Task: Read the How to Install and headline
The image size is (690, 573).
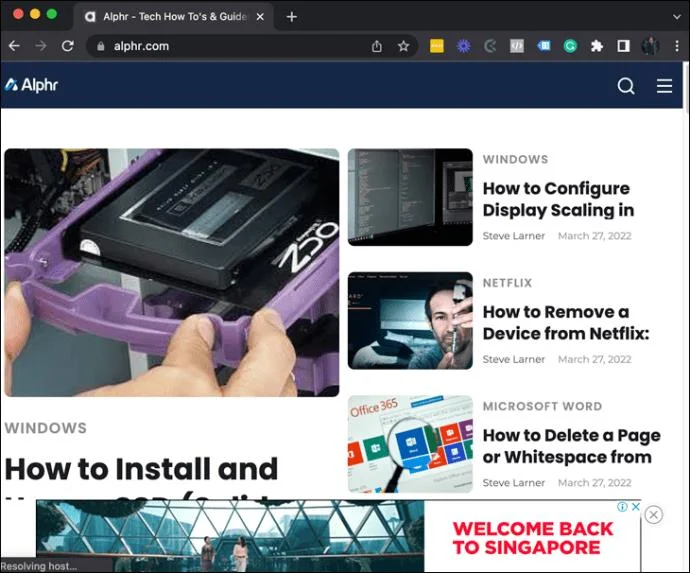Action: (141, 469)
